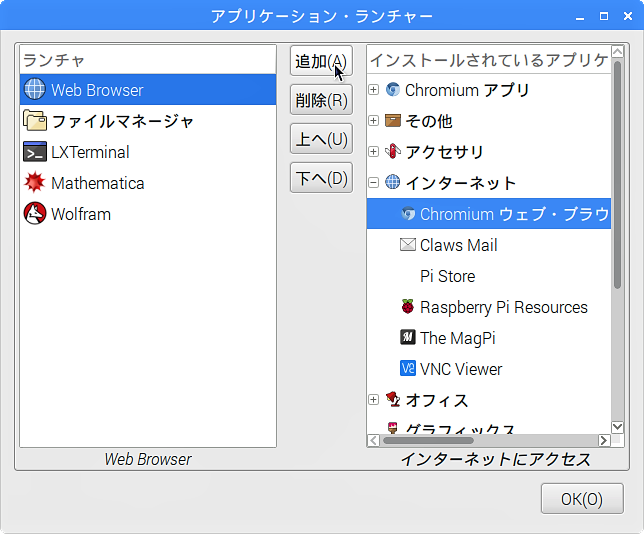Image resolution: width=644 pixels, height=534 pixels.
Task: Click the vertical scrollbar thumb
Action: [x=617, y=175]
